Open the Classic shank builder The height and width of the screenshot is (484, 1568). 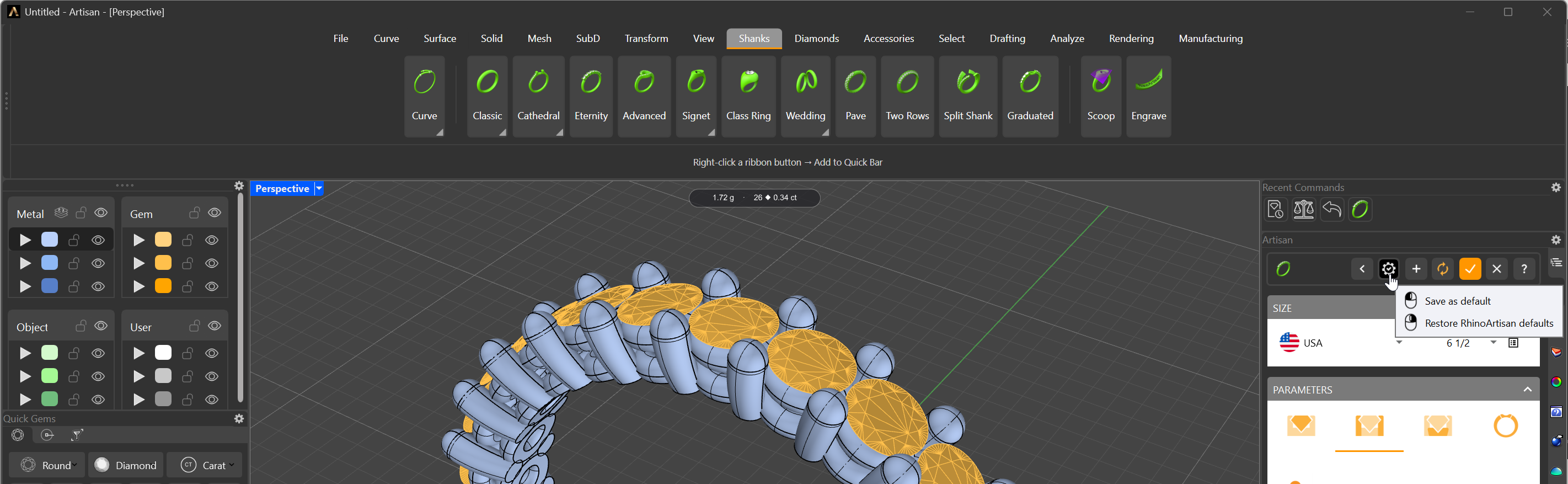[487, 96]
